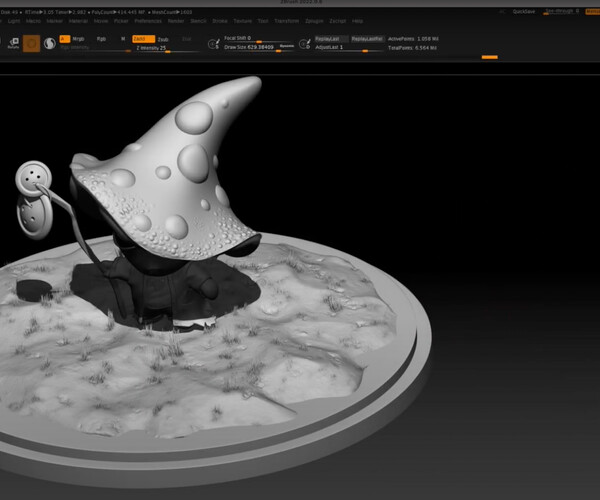Click the RTime status text
600x500 pixels.
click(38, 12)
